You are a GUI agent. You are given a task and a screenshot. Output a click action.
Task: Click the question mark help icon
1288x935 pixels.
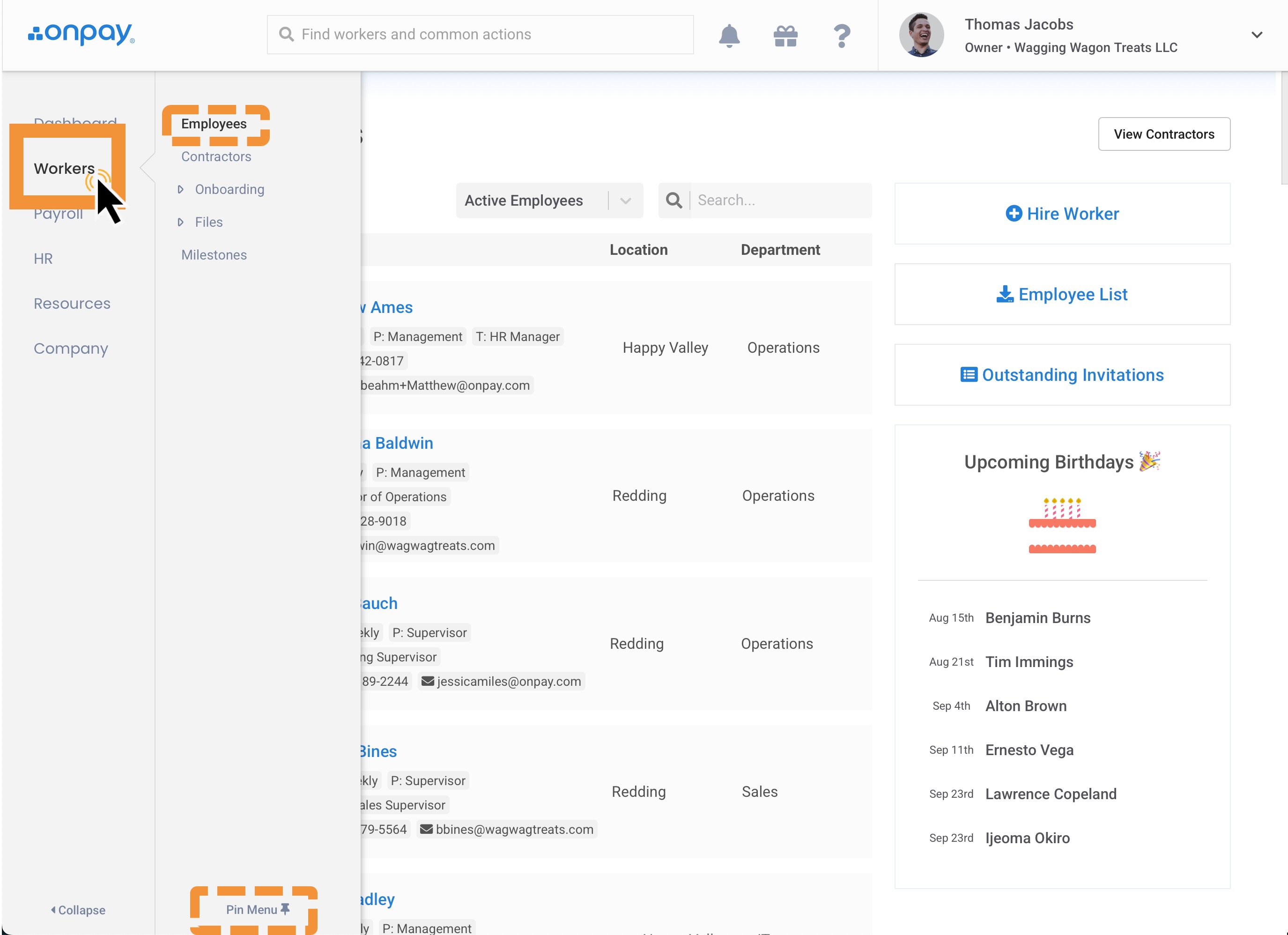click(842, 35)
